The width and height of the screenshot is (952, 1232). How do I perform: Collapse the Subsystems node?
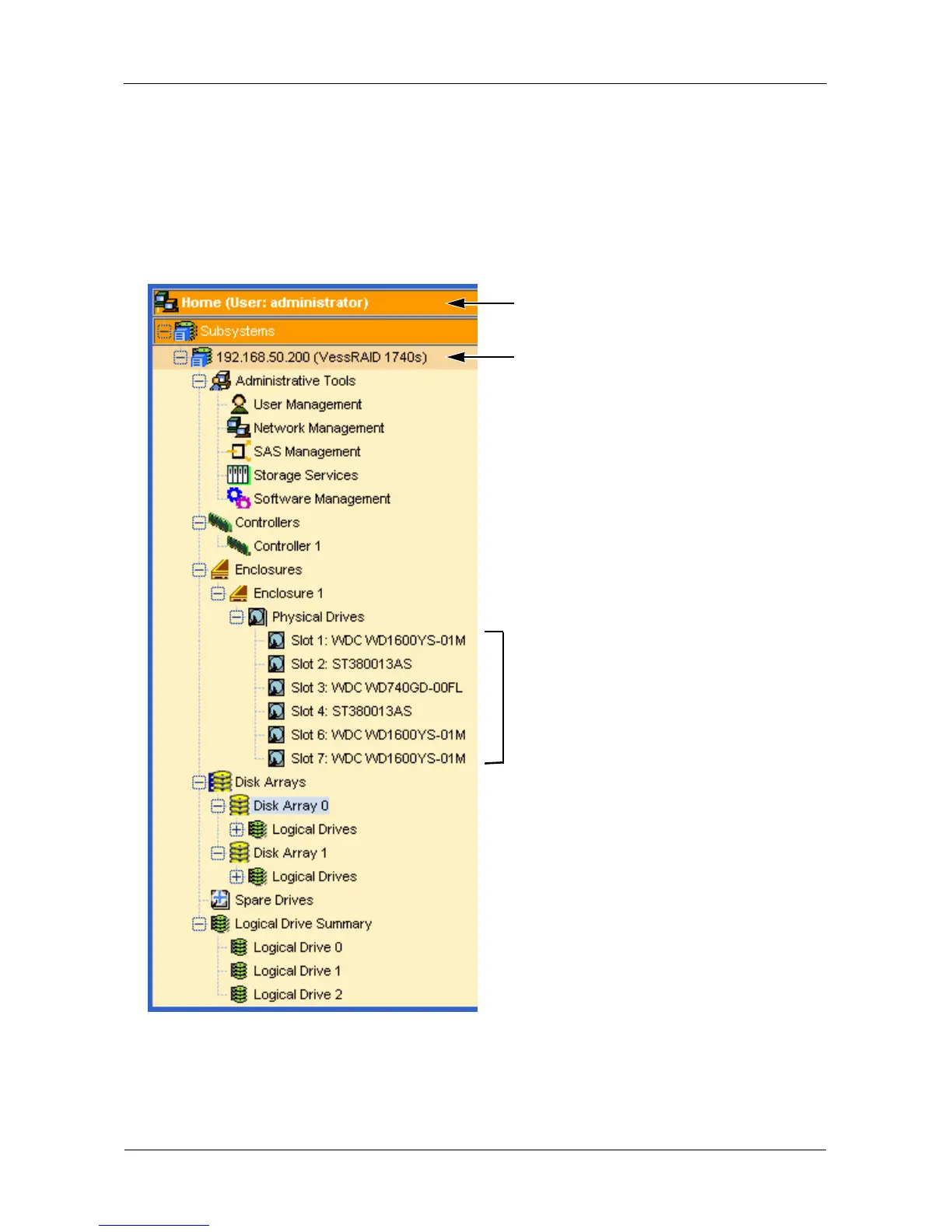pos(164,332)
